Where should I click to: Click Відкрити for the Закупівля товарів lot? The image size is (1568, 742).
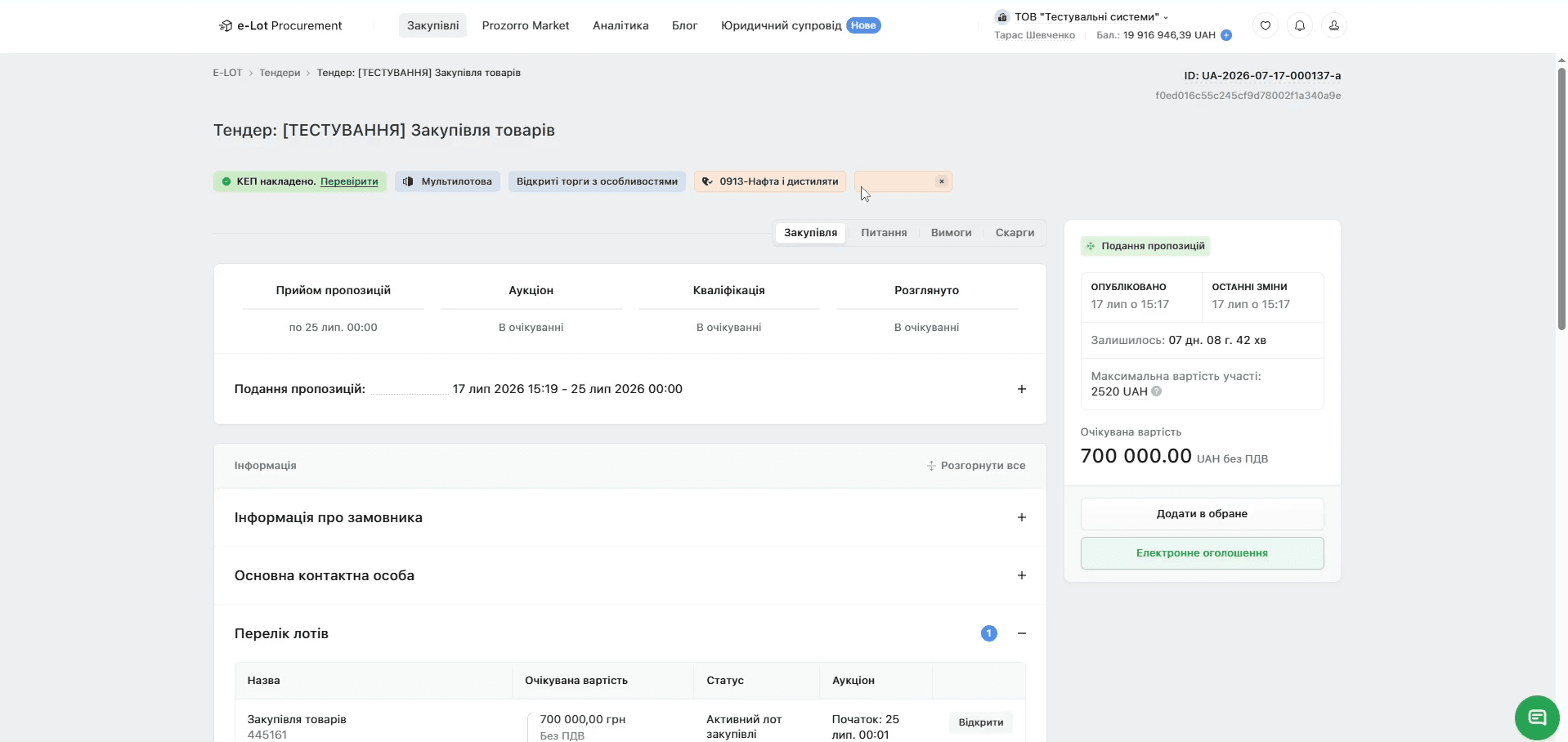(981, 722)
